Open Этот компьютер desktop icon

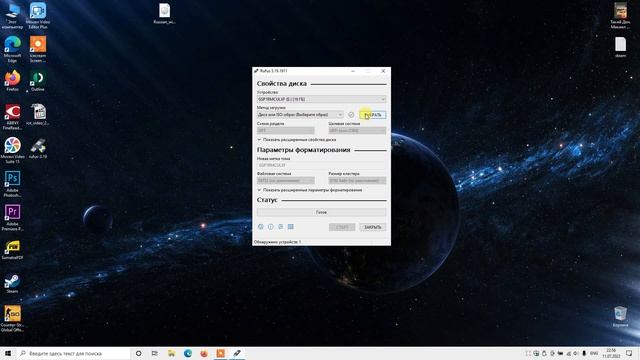[x=12, y=16]
